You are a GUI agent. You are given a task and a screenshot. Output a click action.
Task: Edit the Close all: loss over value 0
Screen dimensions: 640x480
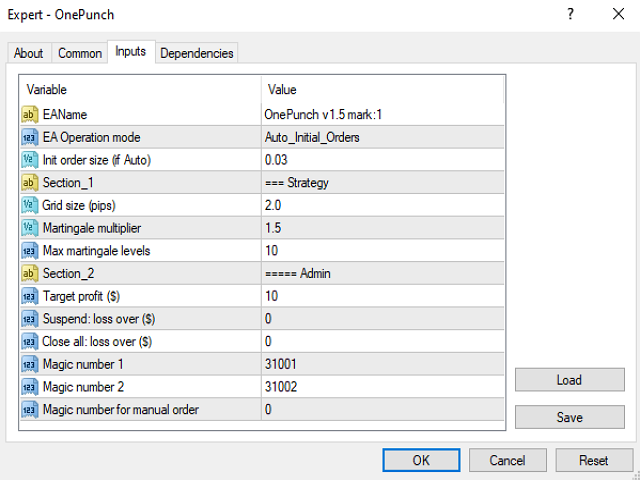click(382, 342)
